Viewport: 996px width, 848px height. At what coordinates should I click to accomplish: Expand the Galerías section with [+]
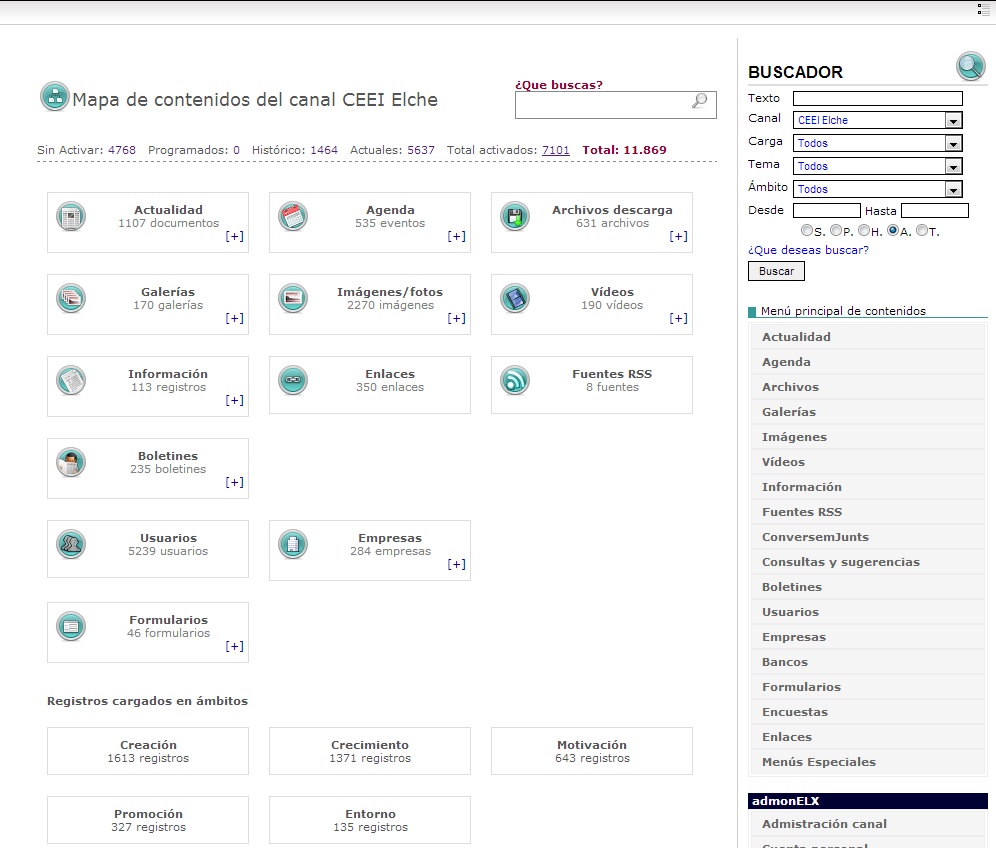click(x=234, y=318)
